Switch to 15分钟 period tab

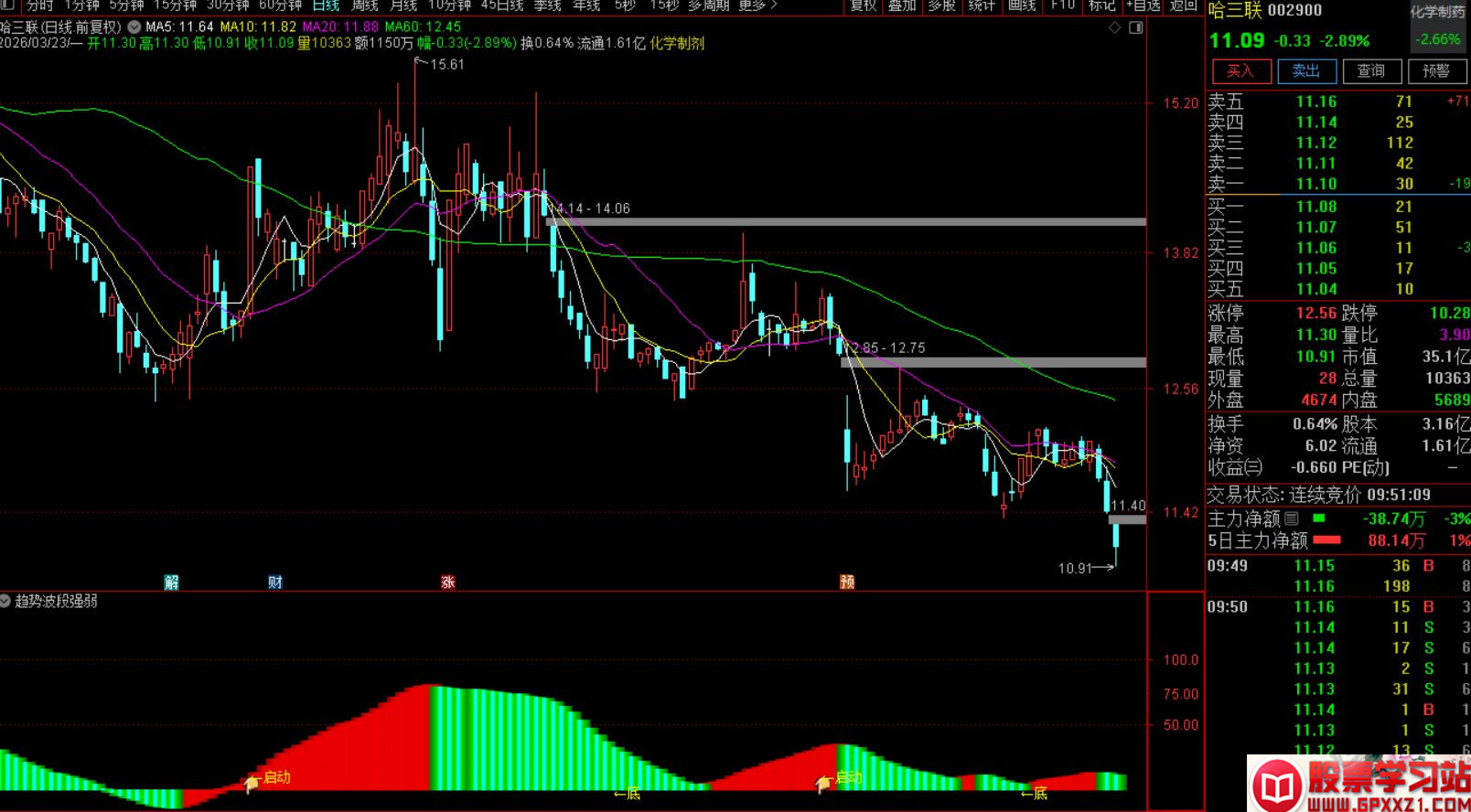click(x=175, y=5)
